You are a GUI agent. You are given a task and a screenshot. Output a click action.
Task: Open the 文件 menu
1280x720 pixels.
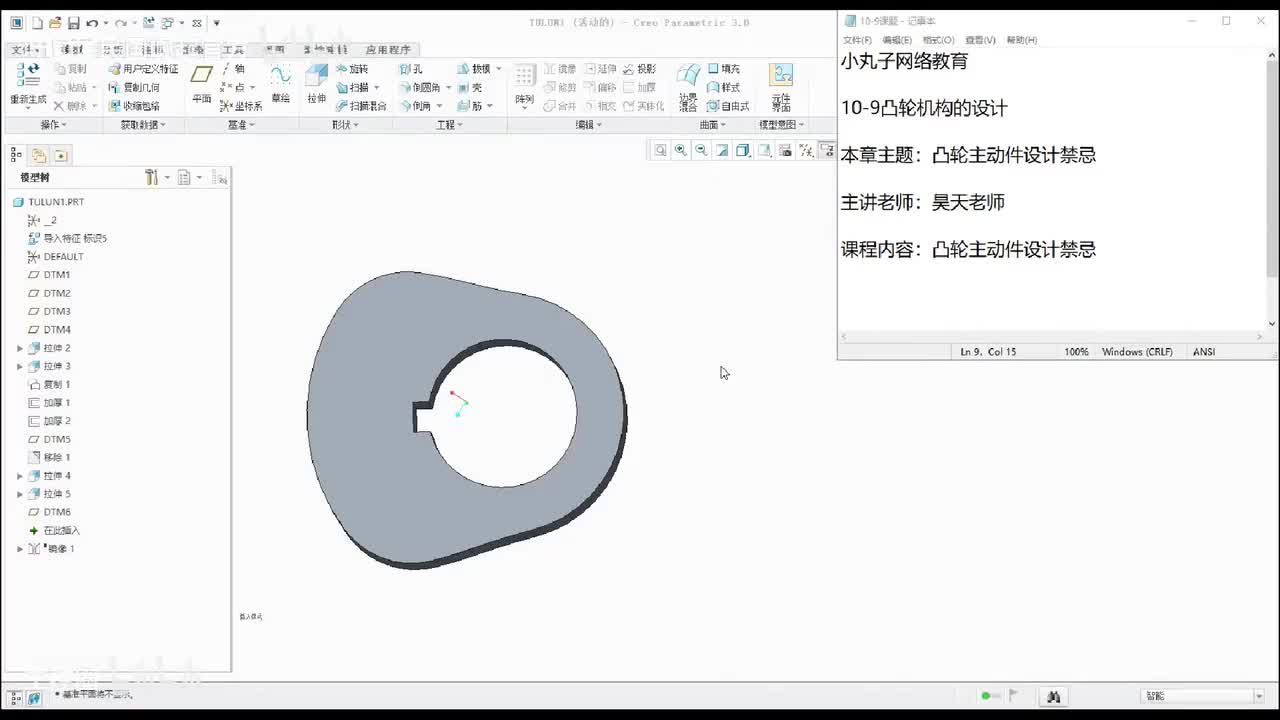pyautogui.click(x=25, y=49)
